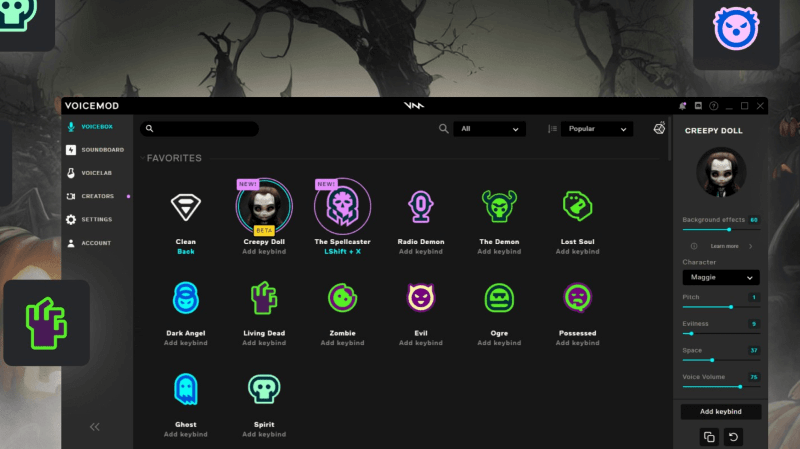This screenshot has width=800, height=449.
Task: Click the random voice dice icon
Action: click(659, 129)
